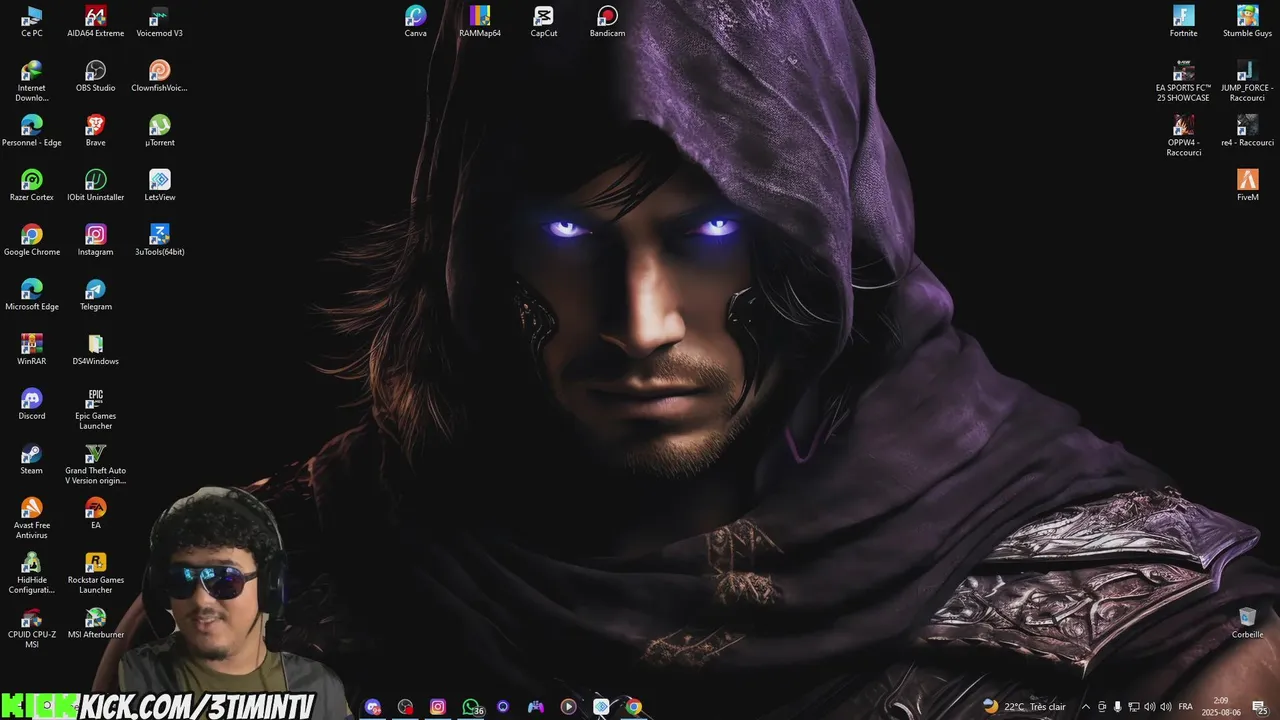Screen dimensions: 1280x720
Task: Launch AIDA64 Extreme from desktop
Action: [96, 21]
